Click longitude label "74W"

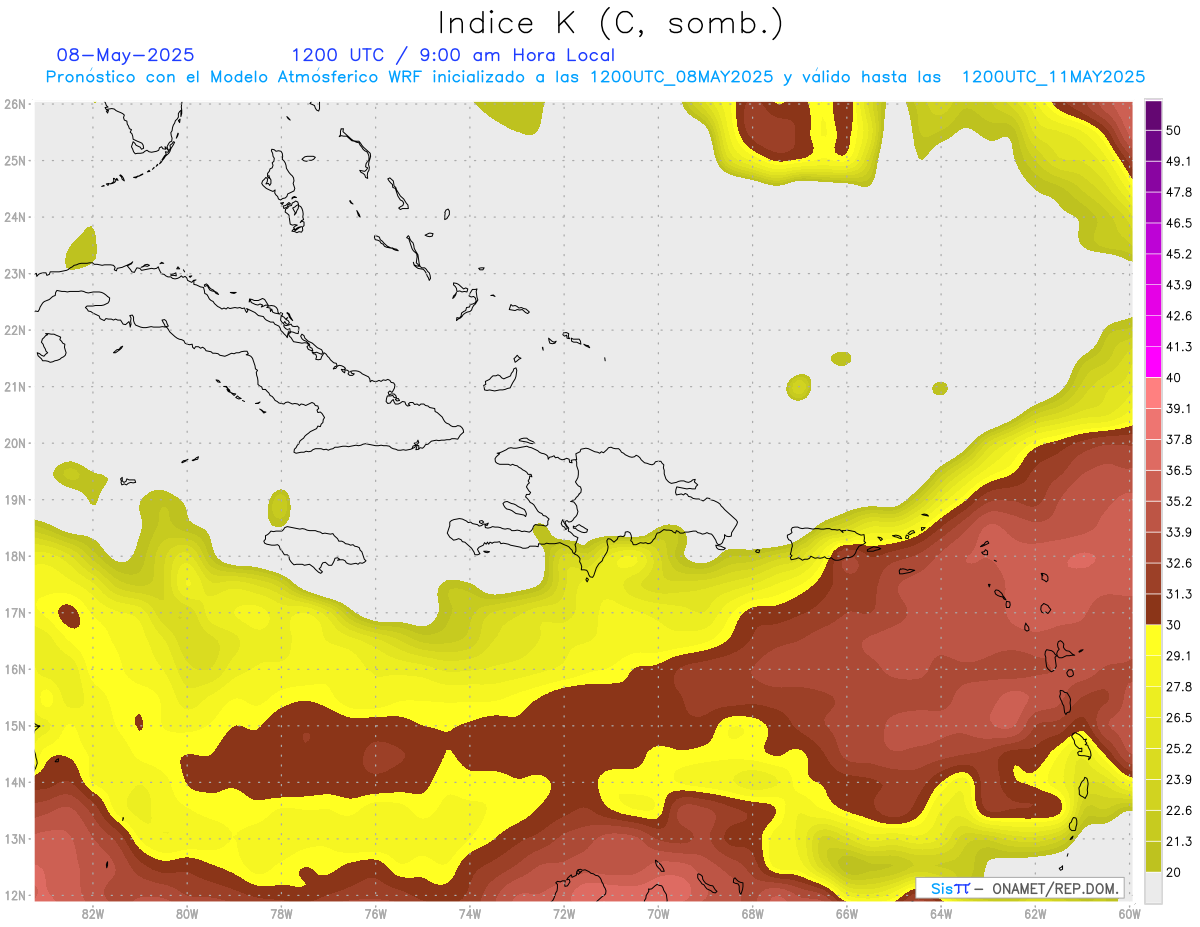tap(469, 913)
